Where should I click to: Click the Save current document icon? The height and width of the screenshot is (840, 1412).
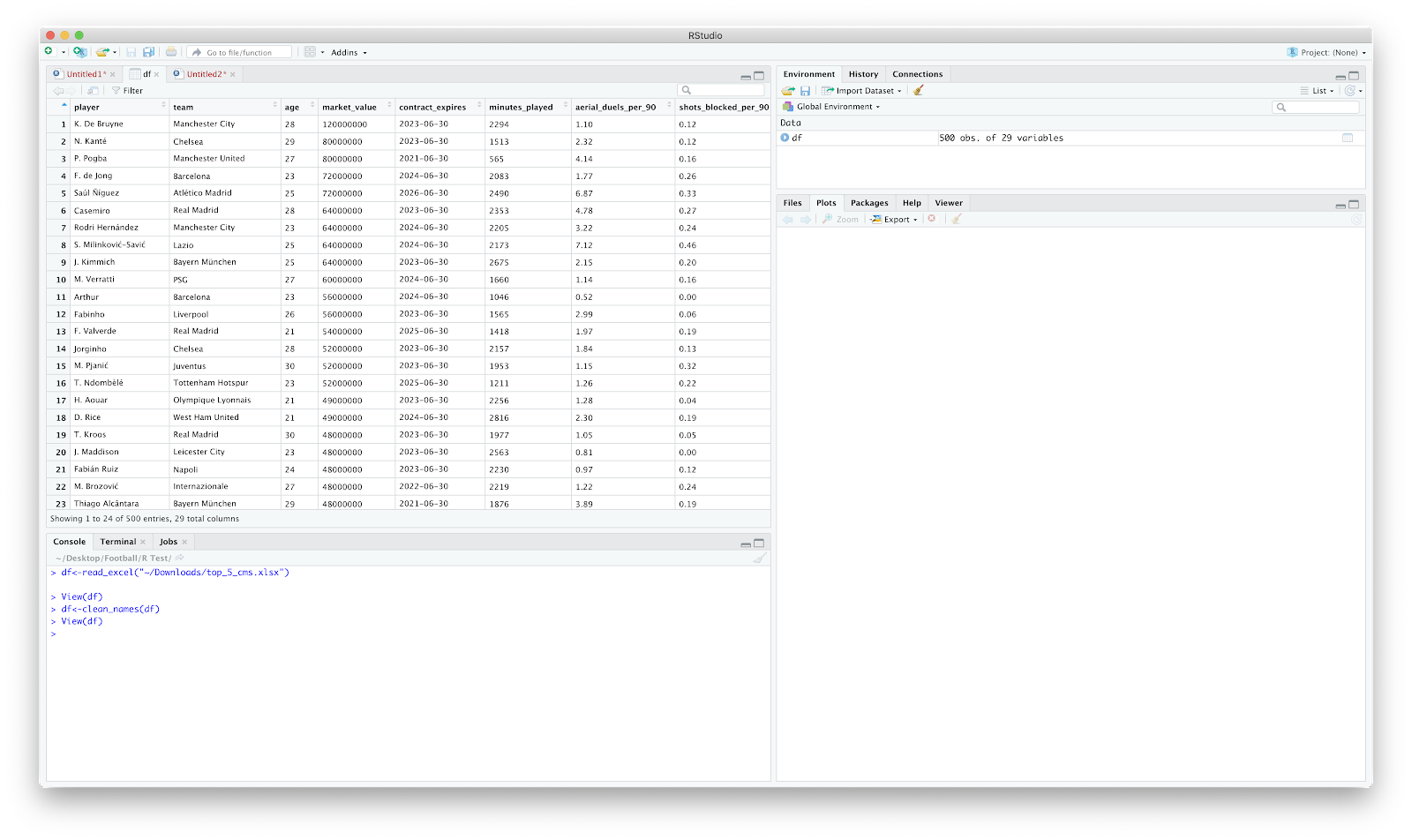[x=131, y=52]
